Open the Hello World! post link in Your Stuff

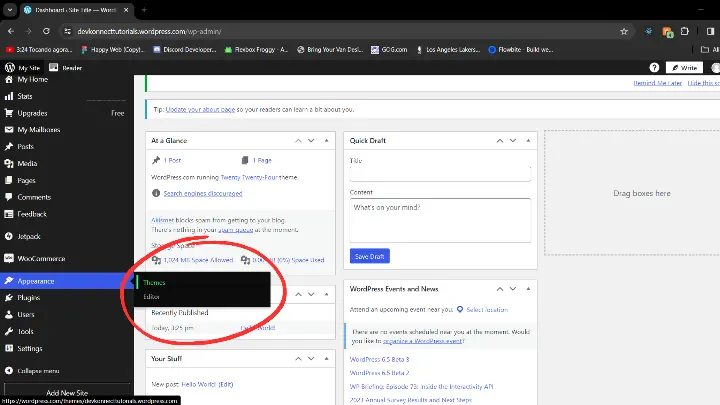[x=199, y=384]
